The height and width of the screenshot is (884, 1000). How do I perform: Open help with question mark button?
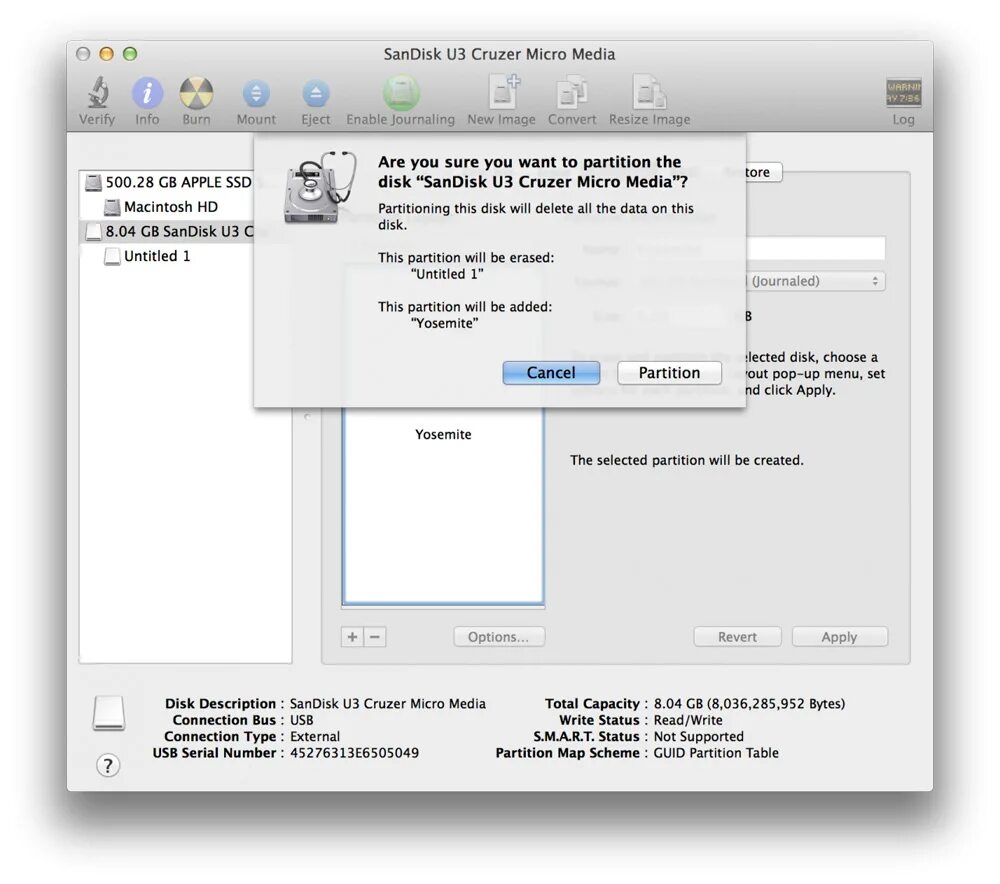tap(108, 765)
